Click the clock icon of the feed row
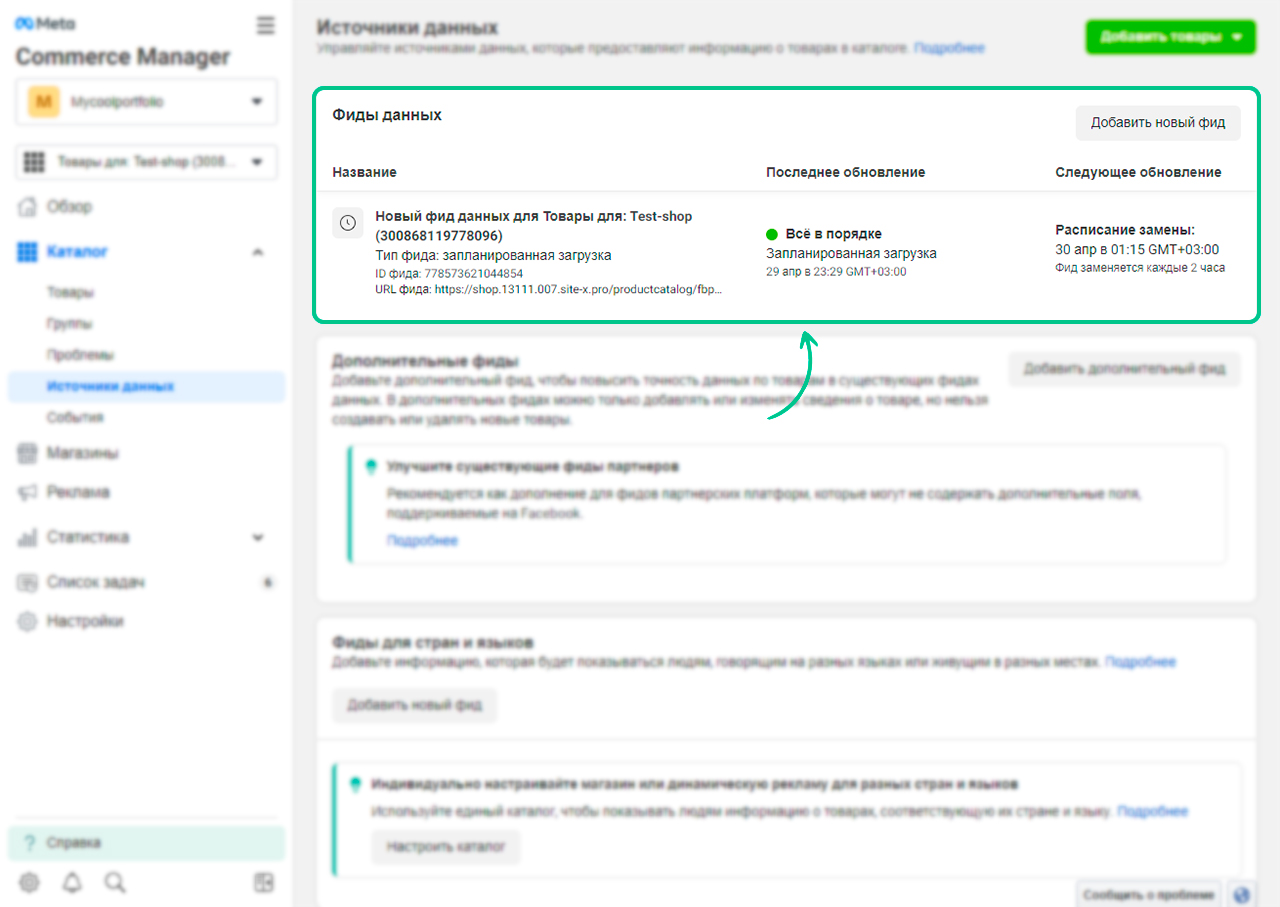Viewport: 1280px width, 907px height. point(347,223)
